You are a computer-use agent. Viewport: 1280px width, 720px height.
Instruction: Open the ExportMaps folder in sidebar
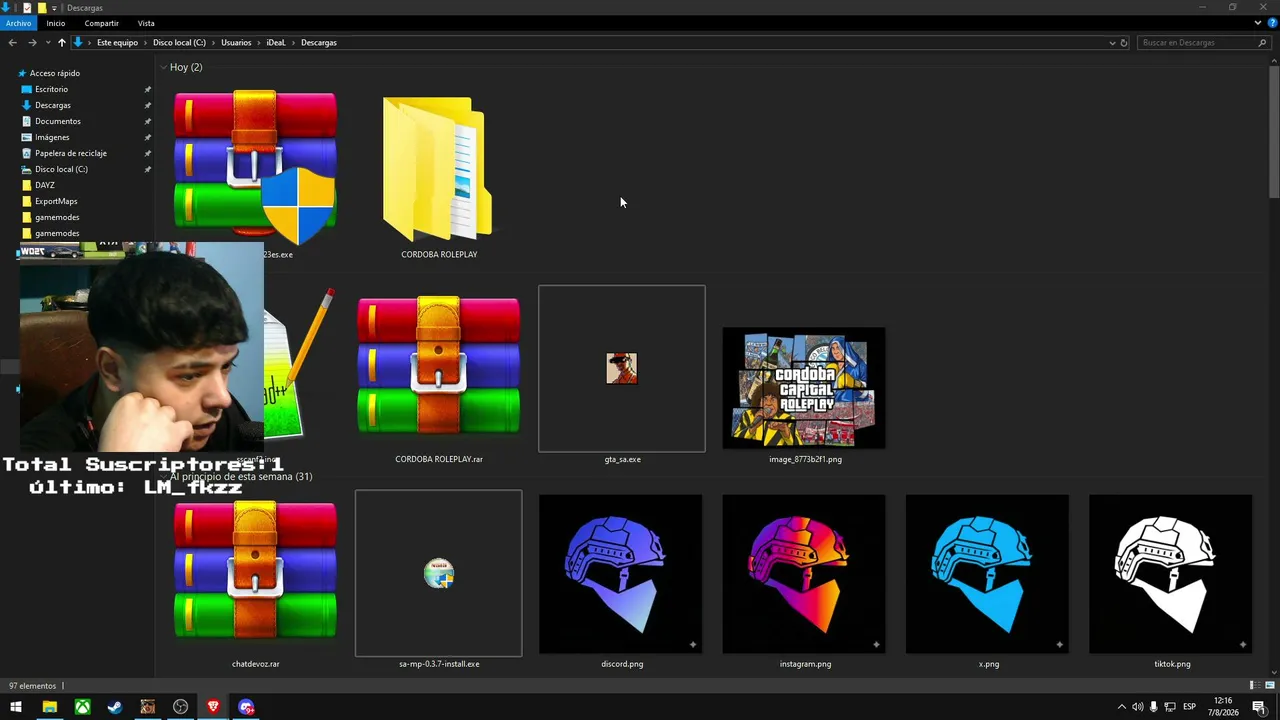[x=56, y=201]
